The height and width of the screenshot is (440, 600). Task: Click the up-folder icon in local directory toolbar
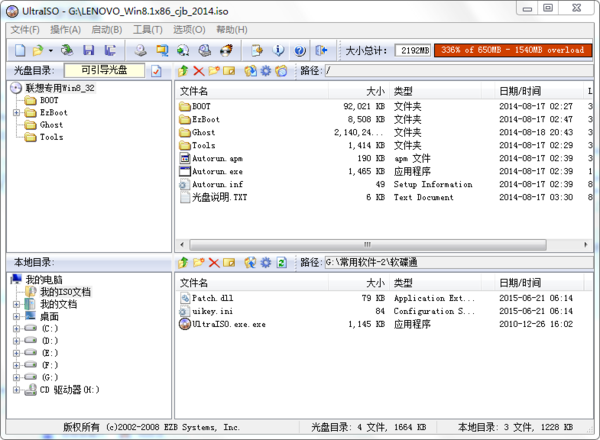coord(182,262)
